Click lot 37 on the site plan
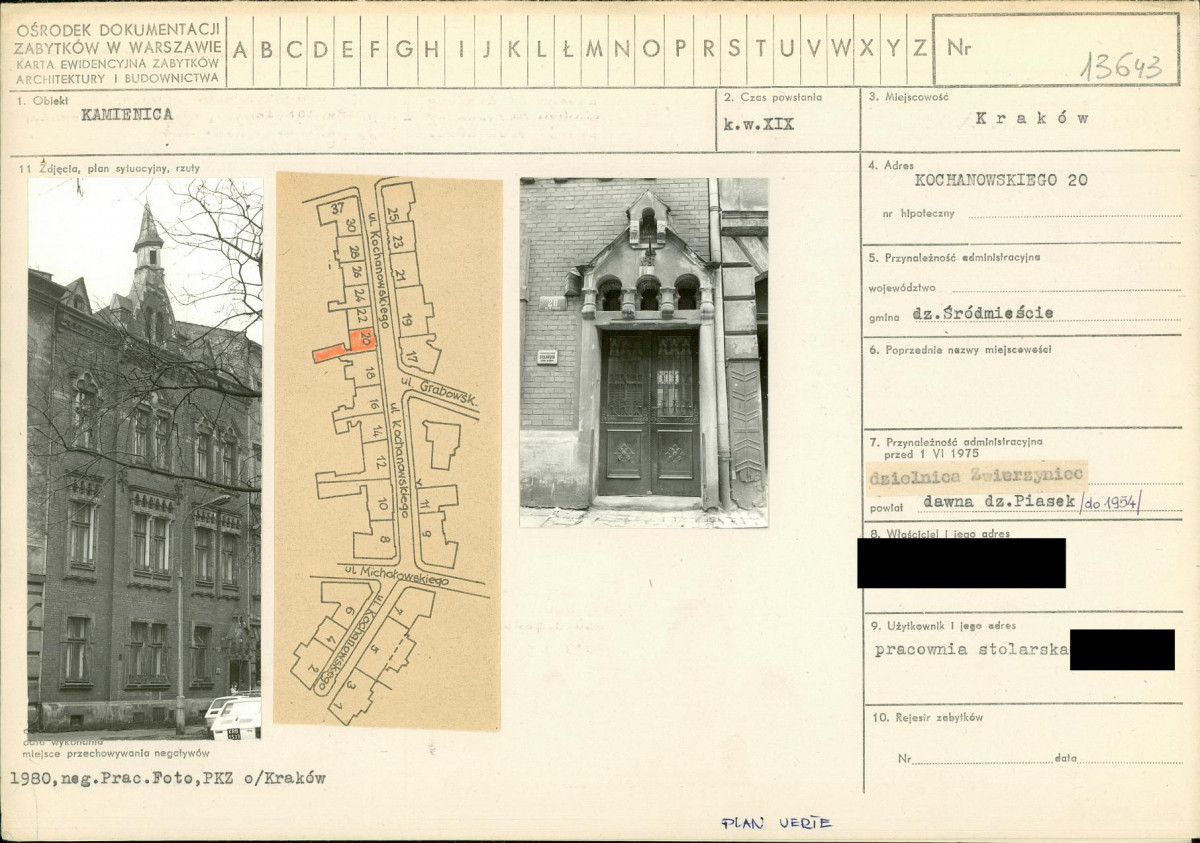The width and height of the screenshot is (1200, 843). pyautogui.click(x=338, y=209)
